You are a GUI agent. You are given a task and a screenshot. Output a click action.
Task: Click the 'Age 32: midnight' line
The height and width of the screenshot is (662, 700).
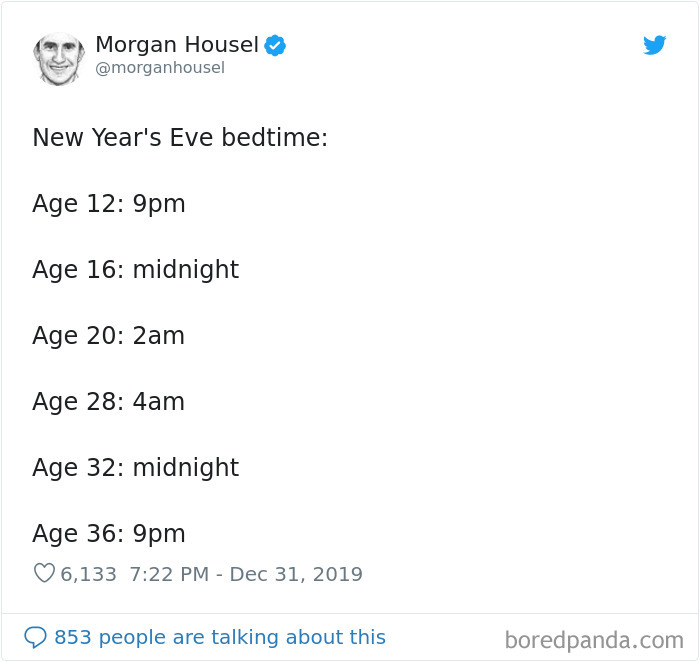coord(136,468)
